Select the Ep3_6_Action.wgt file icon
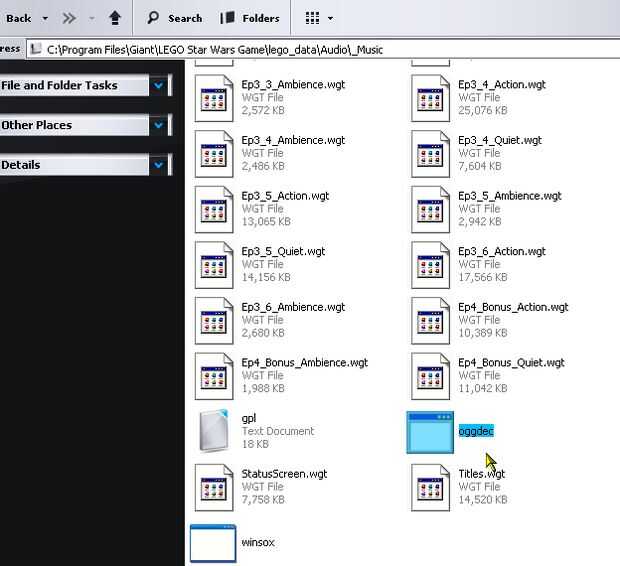Image resolution: width=620 pixels, height=566 pixels. pos(430,265)
